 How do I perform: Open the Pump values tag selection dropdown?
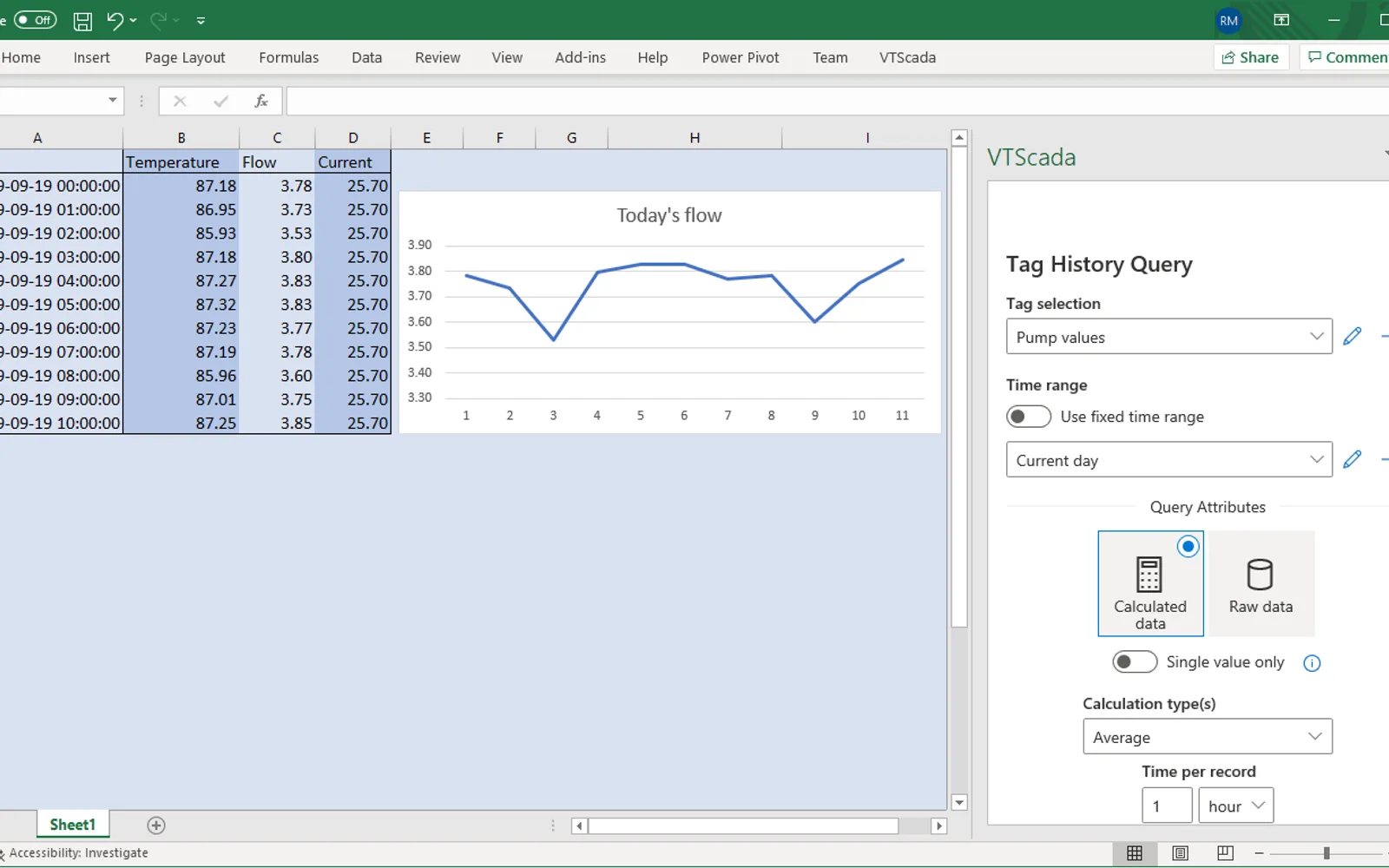1168,337
